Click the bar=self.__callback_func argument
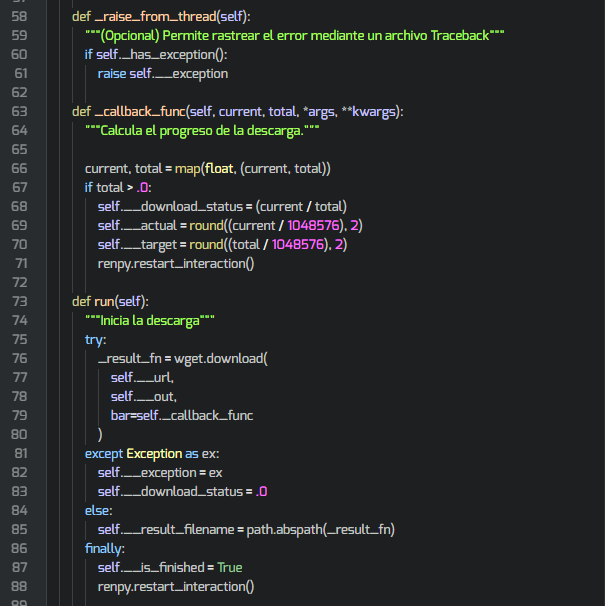The height and width of the screenshot is (606, 605). 182,416
